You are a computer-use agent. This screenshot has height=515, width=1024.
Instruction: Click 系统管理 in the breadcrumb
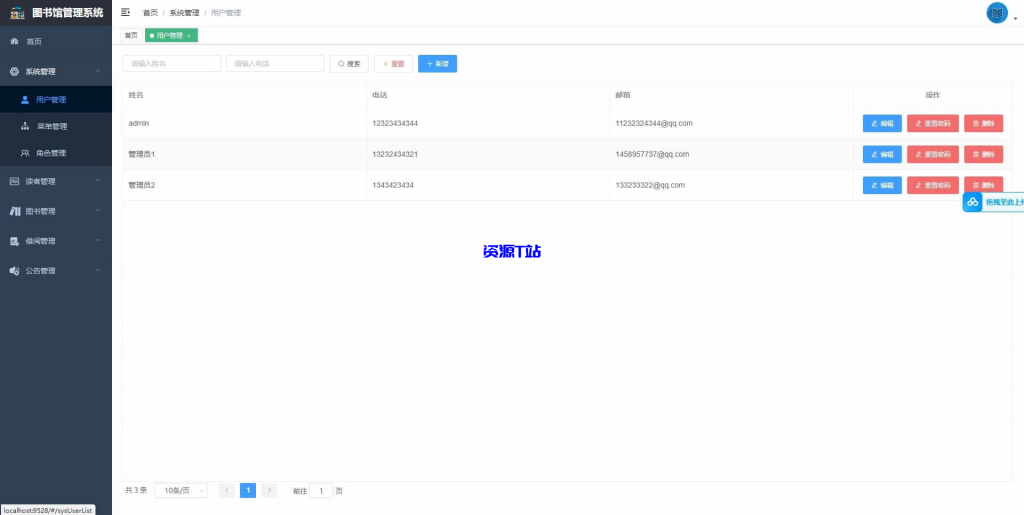(184, 12)
